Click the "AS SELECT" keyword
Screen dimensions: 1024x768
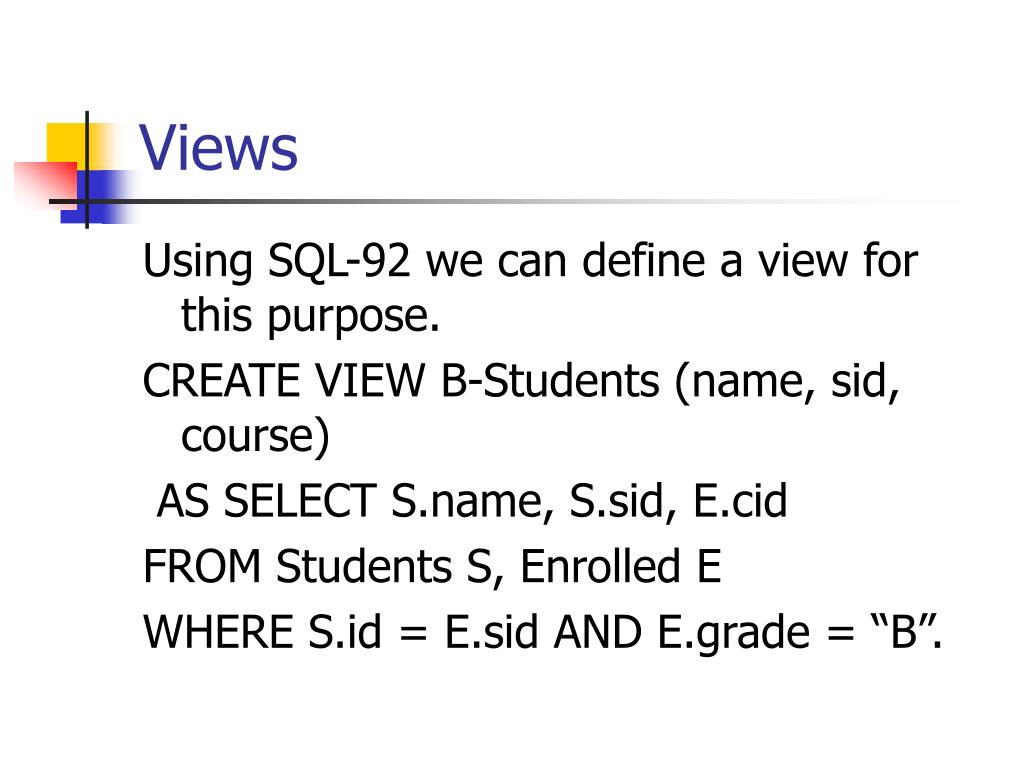(266, 501)
